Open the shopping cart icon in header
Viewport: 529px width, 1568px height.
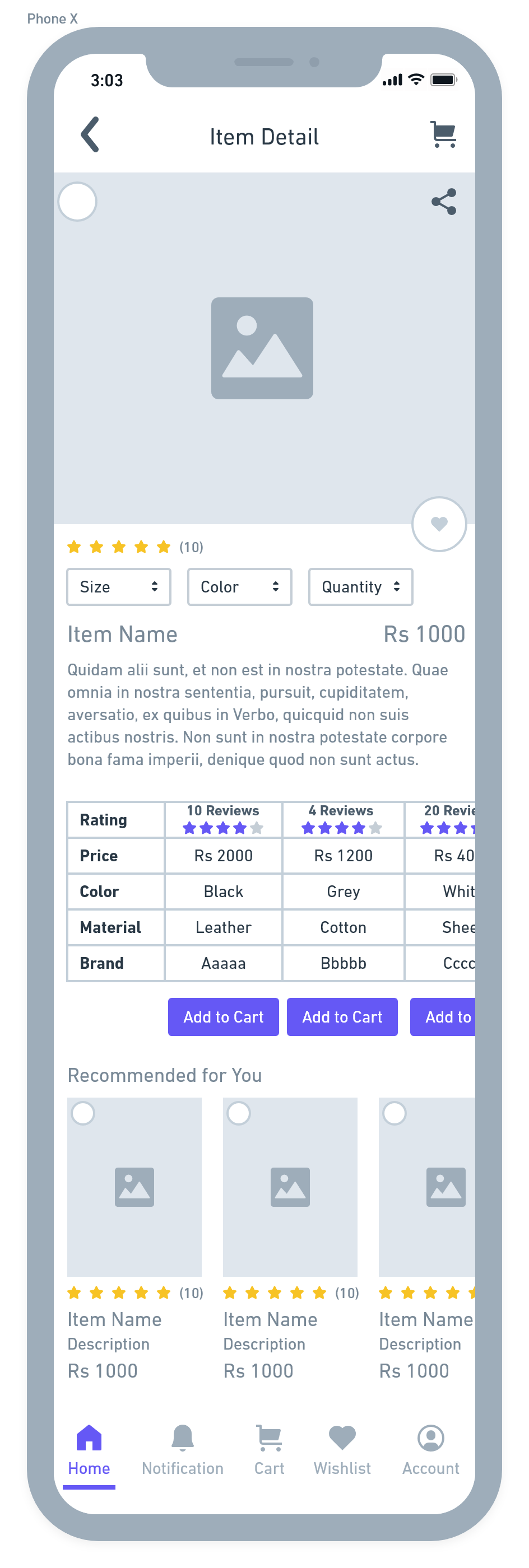click(444, 134)
